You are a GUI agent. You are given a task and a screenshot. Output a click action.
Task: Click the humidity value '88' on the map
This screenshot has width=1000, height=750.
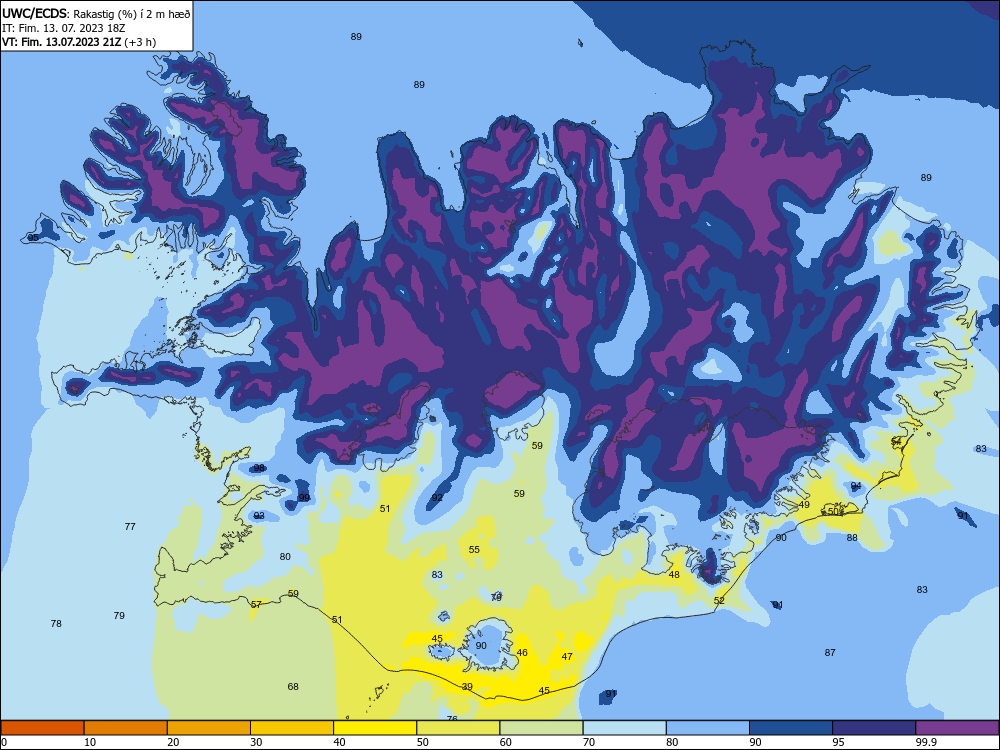tap(852, 537)
